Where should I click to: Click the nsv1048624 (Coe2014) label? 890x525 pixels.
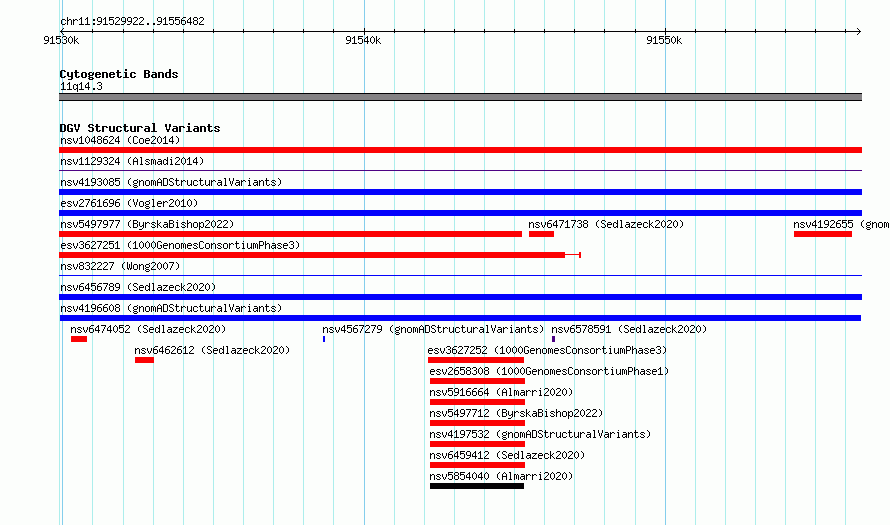[x=120, y=140]
